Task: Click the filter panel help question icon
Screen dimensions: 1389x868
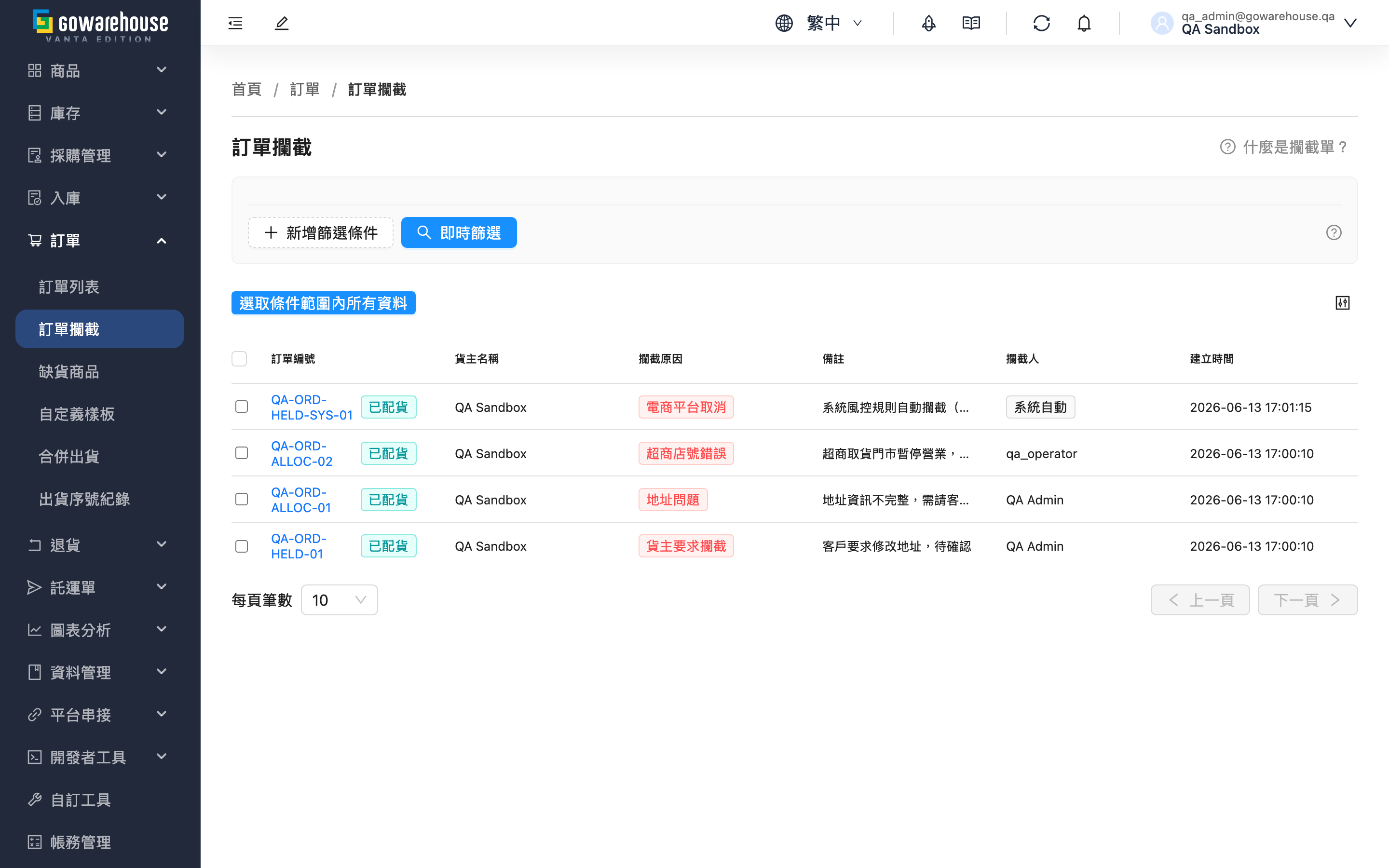Action: pos(1334,232)
